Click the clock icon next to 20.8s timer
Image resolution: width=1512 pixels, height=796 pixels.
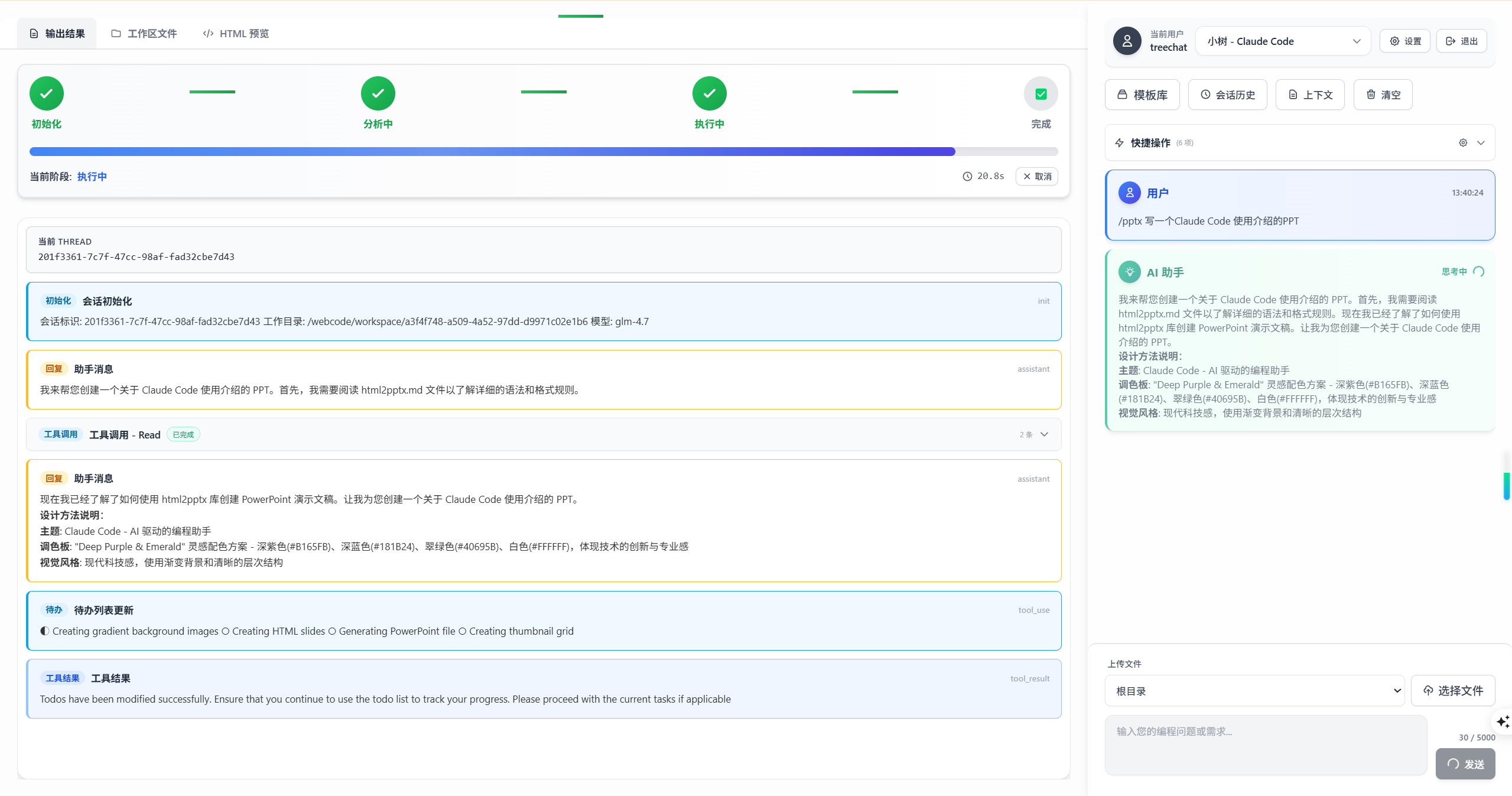[967, 176]
